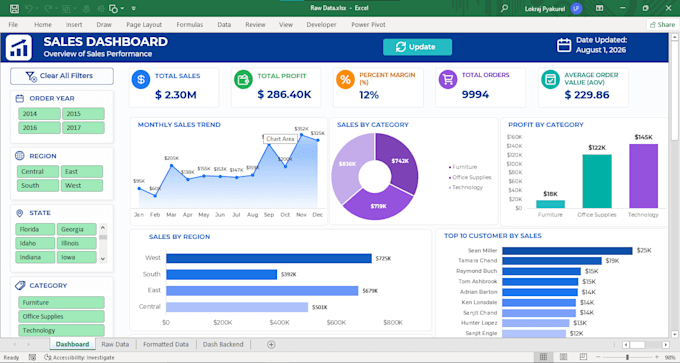
Task: Open the Formulas tab
Action: pyautogui.click(x=190, y=25)
